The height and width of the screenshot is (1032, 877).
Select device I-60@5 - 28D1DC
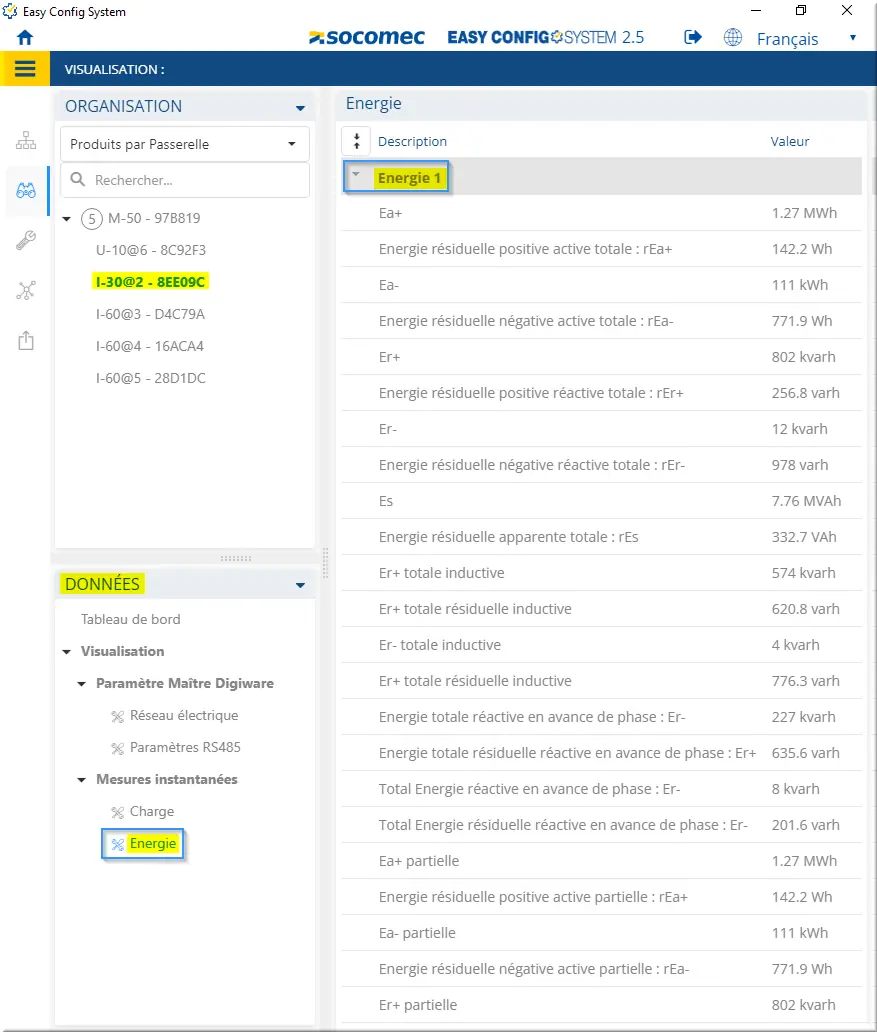(151, 378)
